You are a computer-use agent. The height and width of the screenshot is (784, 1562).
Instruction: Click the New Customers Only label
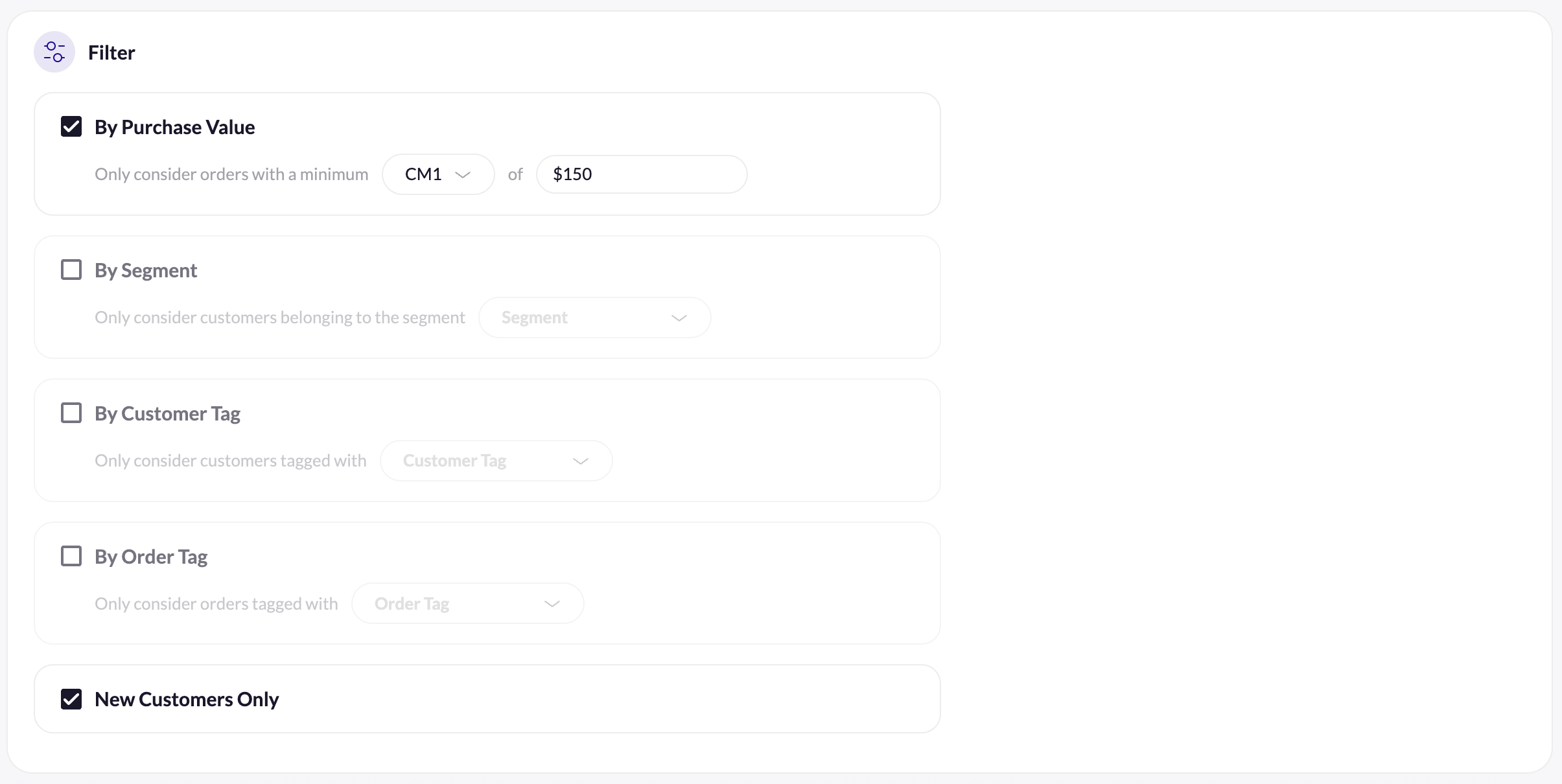[186, 698]
